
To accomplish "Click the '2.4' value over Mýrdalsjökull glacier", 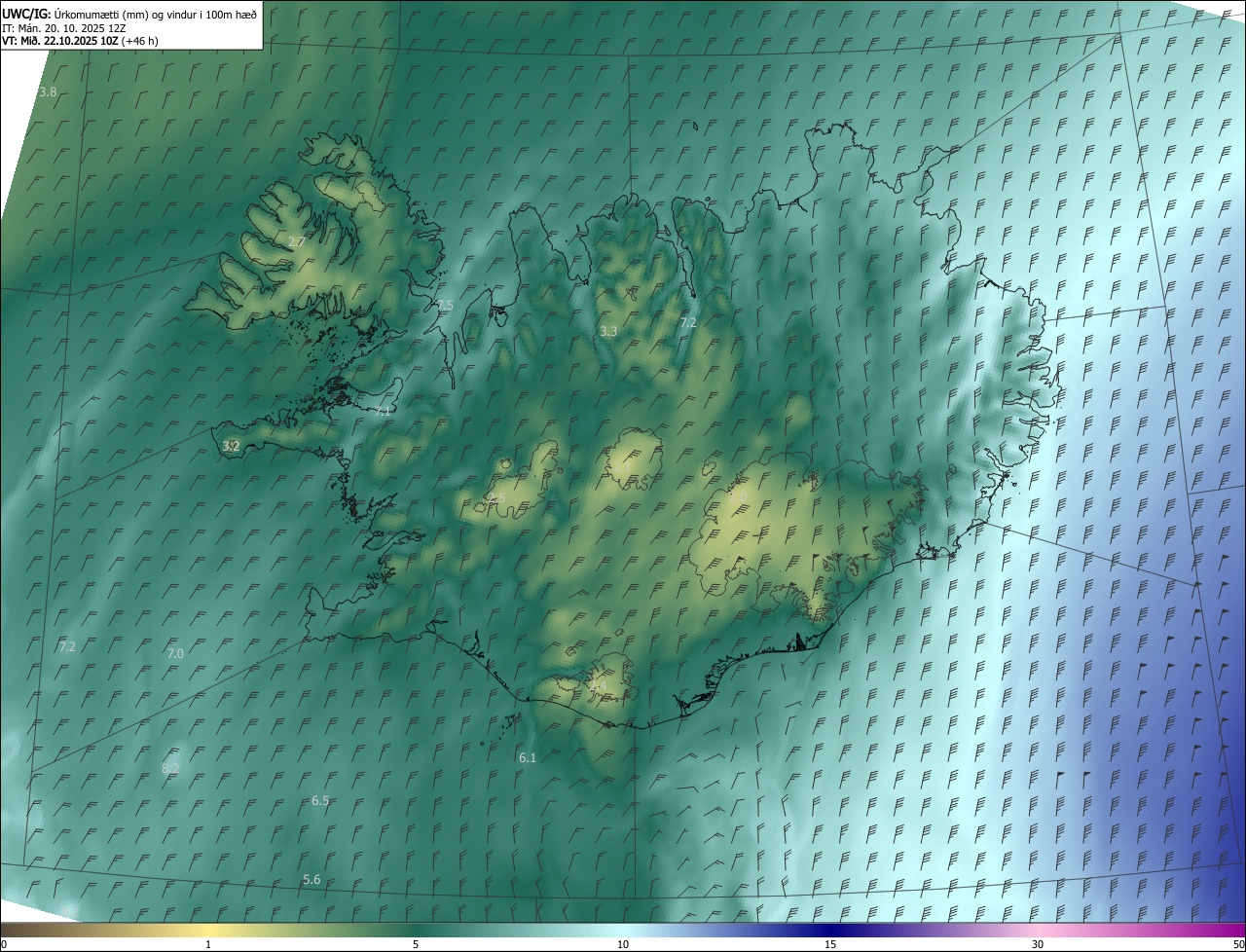I will tap(598, 685).
